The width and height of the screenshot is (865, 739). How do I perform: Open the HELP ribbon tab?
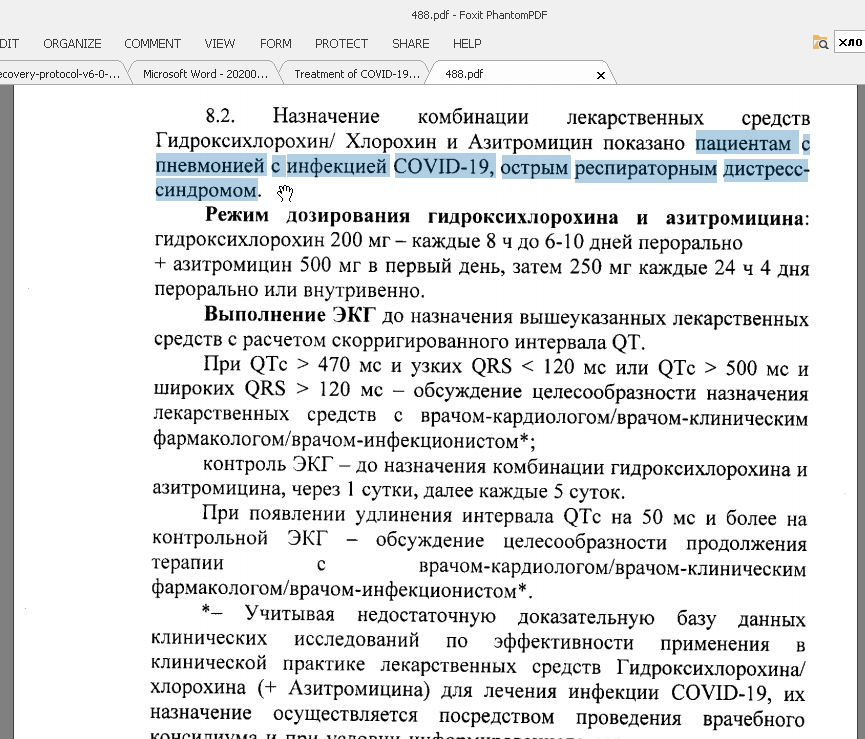coord(467,44)
